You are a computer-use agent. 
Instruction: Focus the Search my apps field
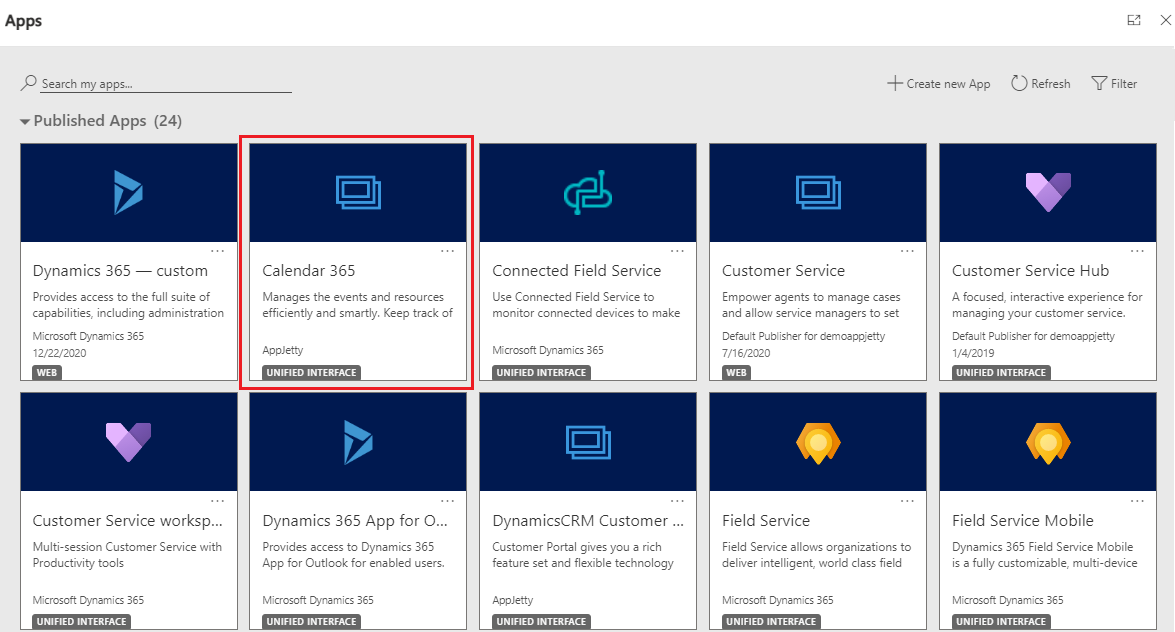click(166, 84)
